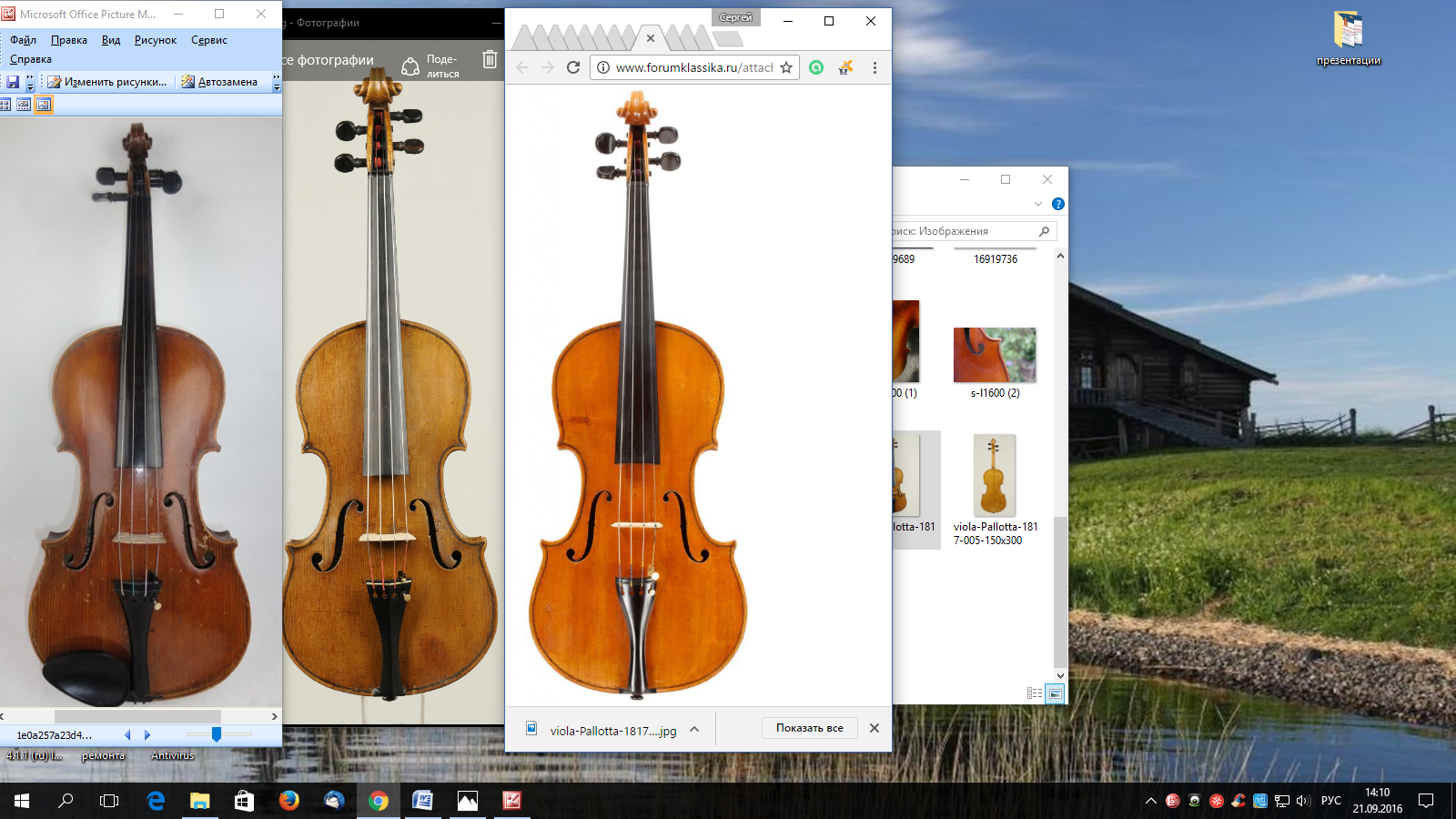Expand the Explorer ribbon chevron
Screen dimensions: 1456x819
tap(1038, 204)
